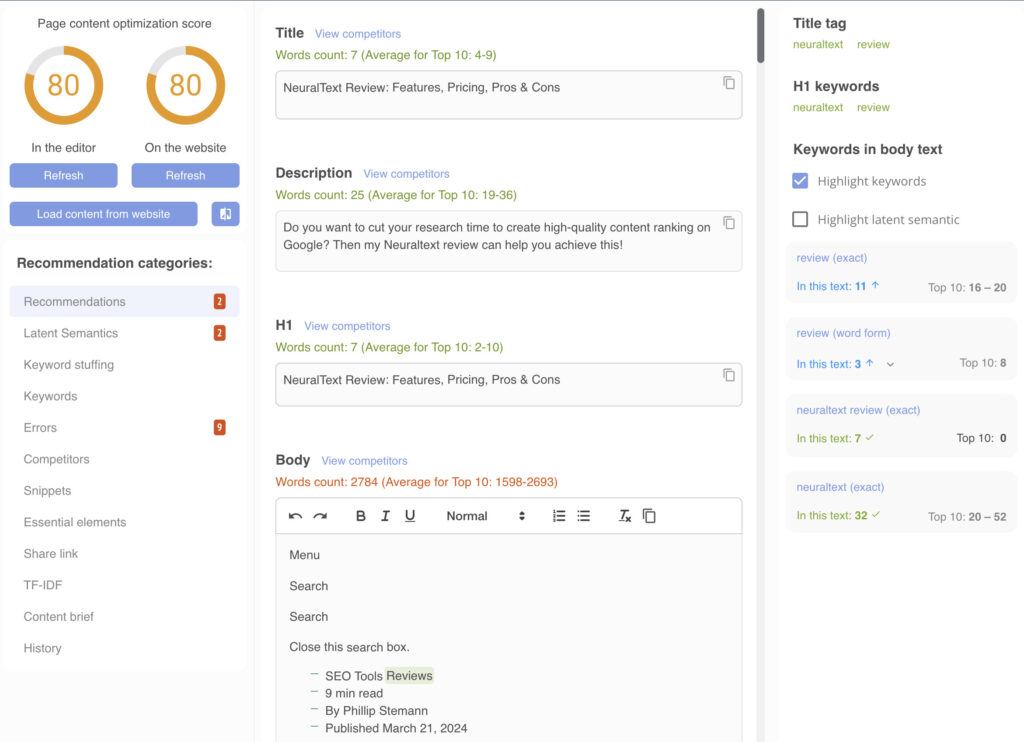Enable the Highlight latent semantic checkbox
This screenshot has height=742, width=1024.
(798, 219)
